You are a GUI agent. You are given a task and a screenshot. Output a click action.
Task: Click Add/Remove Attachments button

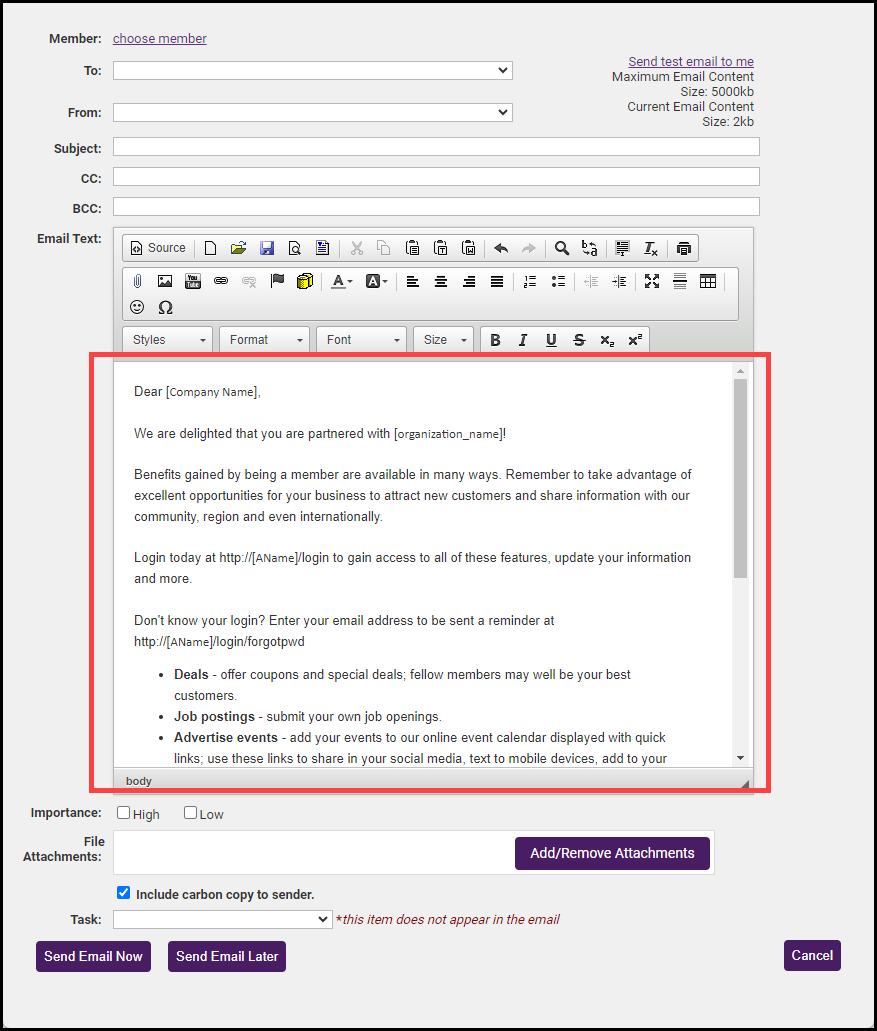click(x=612, y=853)
